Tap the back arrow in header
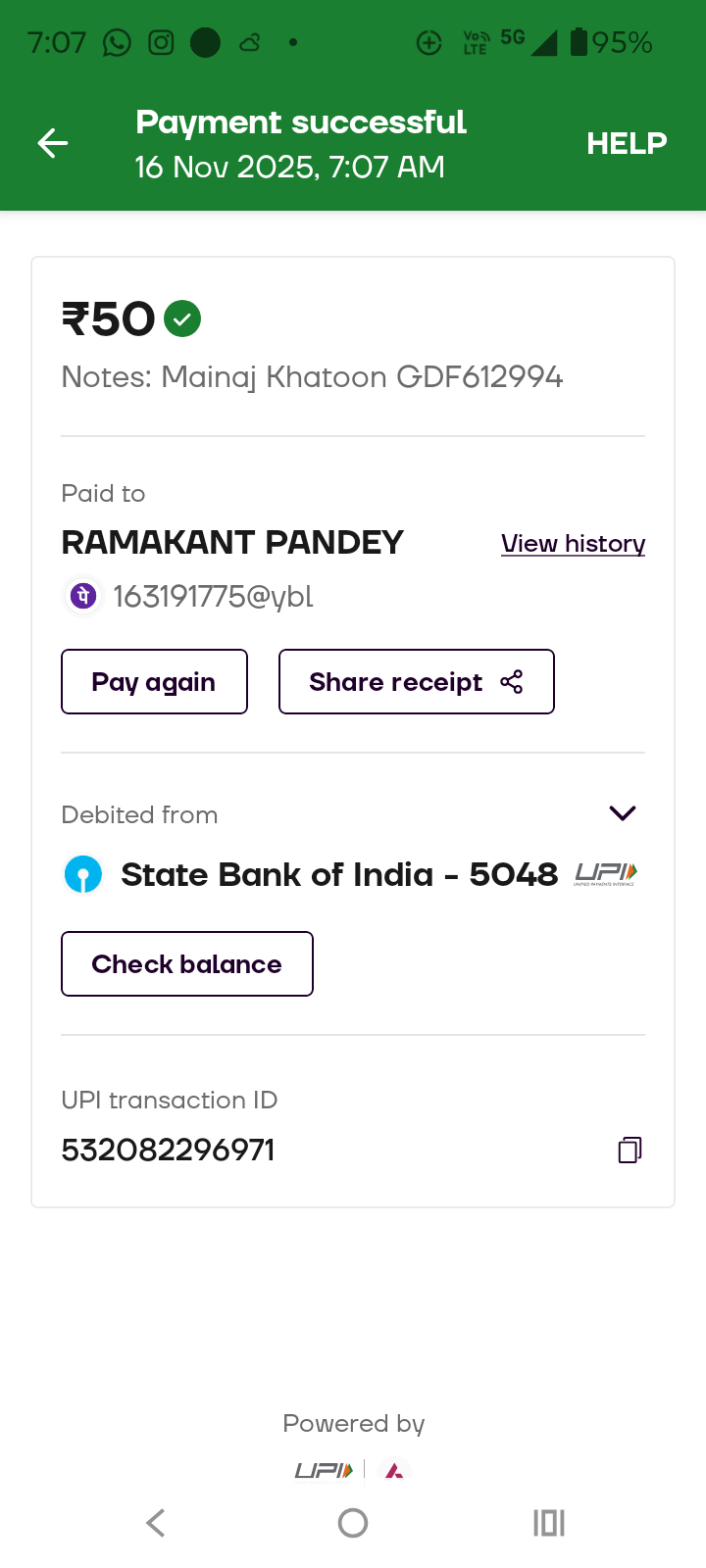Screen dimensions: 706x1568 click(53, 143)
